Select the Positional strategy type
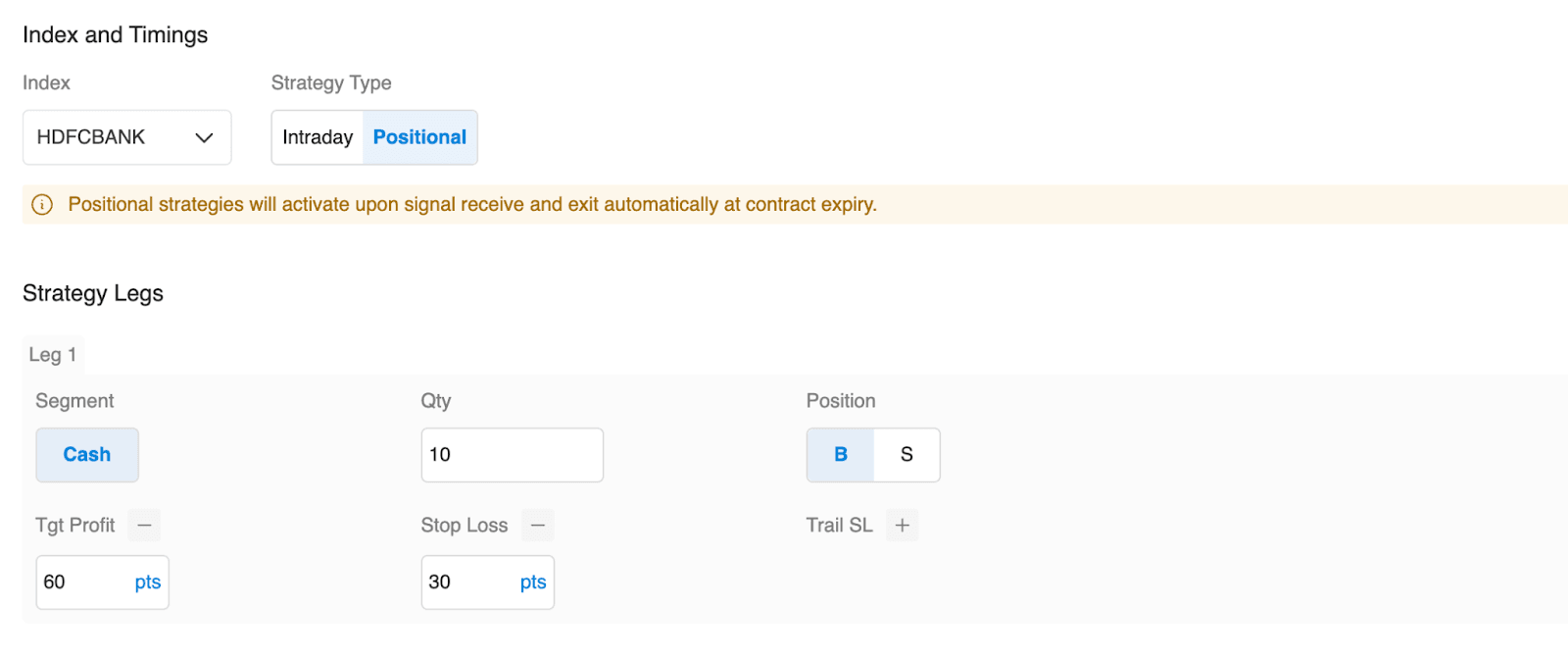 click(x=419, y=137)
